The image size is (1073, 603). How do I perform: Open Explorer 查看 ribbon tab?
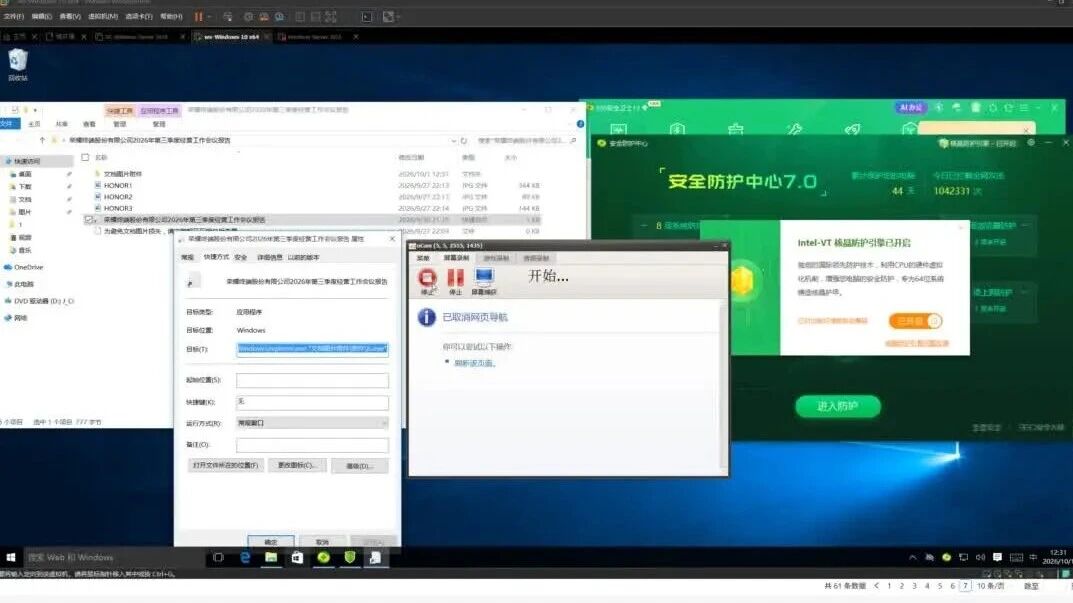[89, 124]
